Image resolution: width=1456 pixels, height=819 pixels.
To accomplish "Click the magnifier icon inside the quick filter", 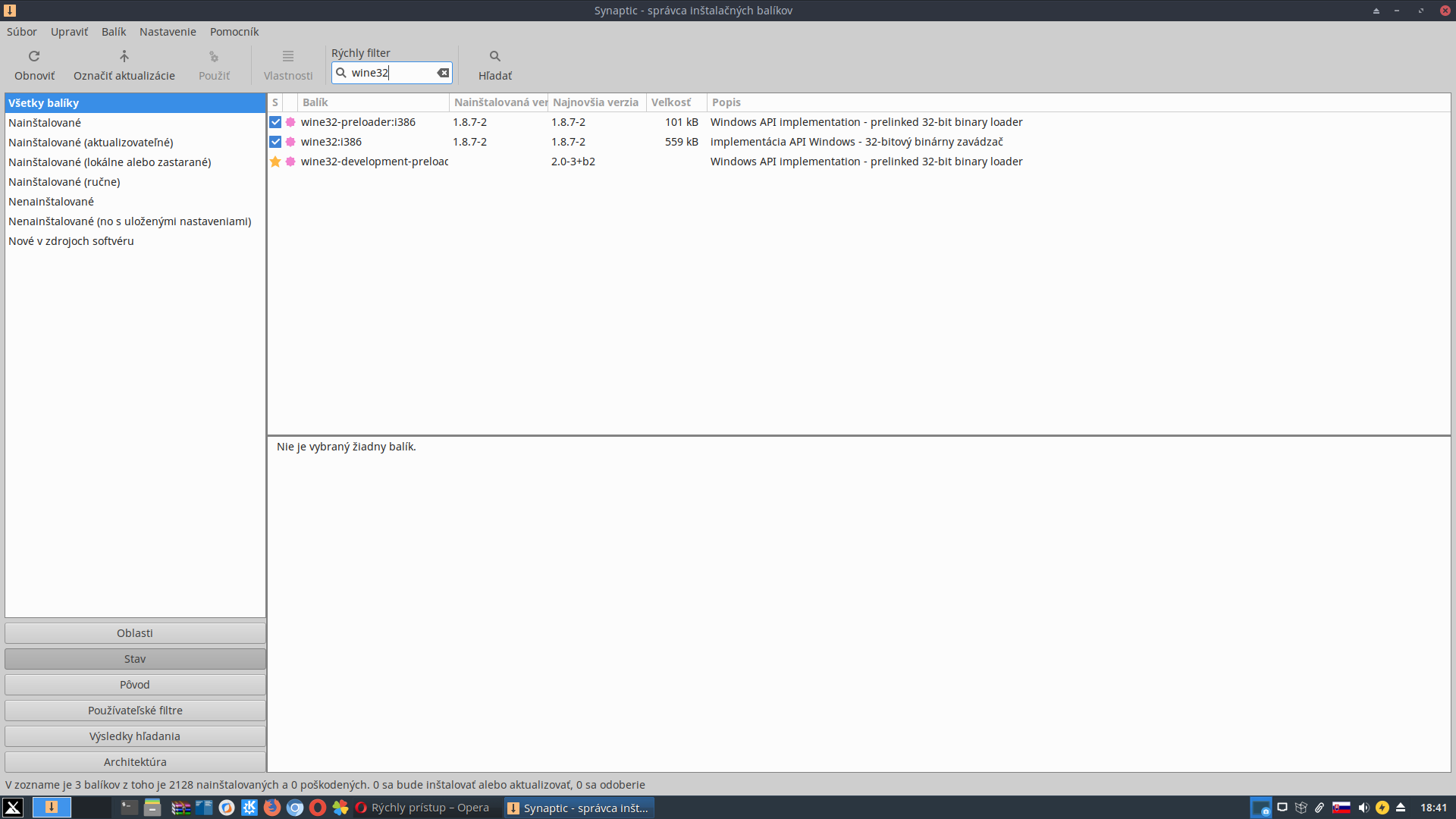I will (x=341, y=73).
